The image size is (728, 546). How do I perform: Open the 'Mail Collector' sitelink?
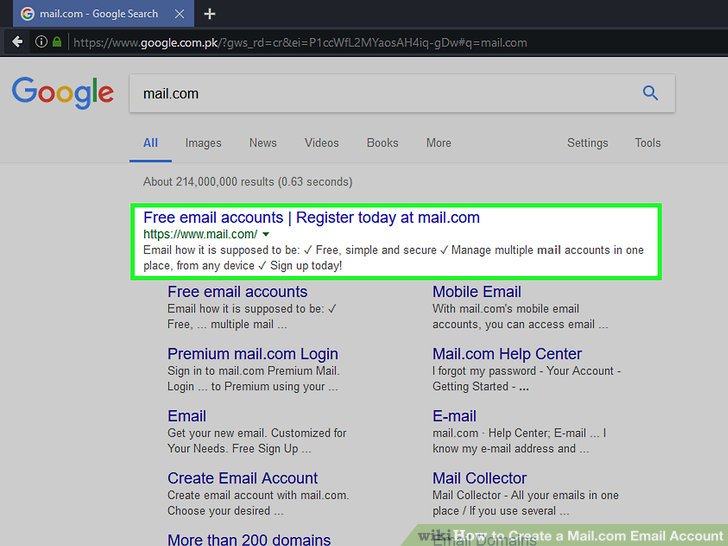coord(480,478)
